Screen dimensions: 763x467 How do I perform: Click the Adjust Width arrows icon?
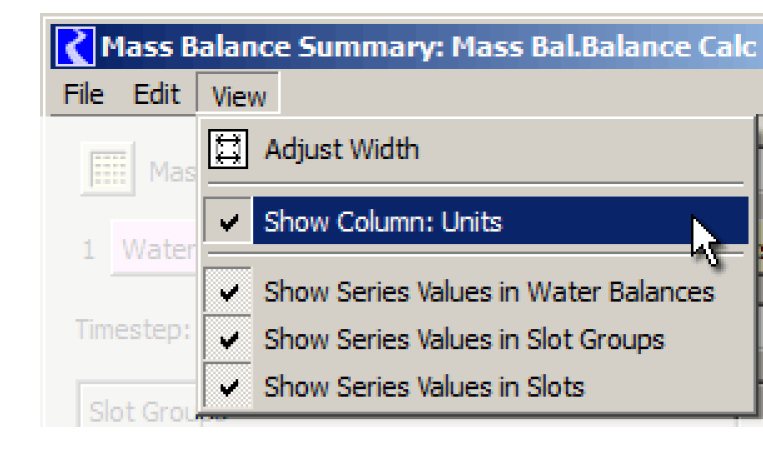(227, 150)
